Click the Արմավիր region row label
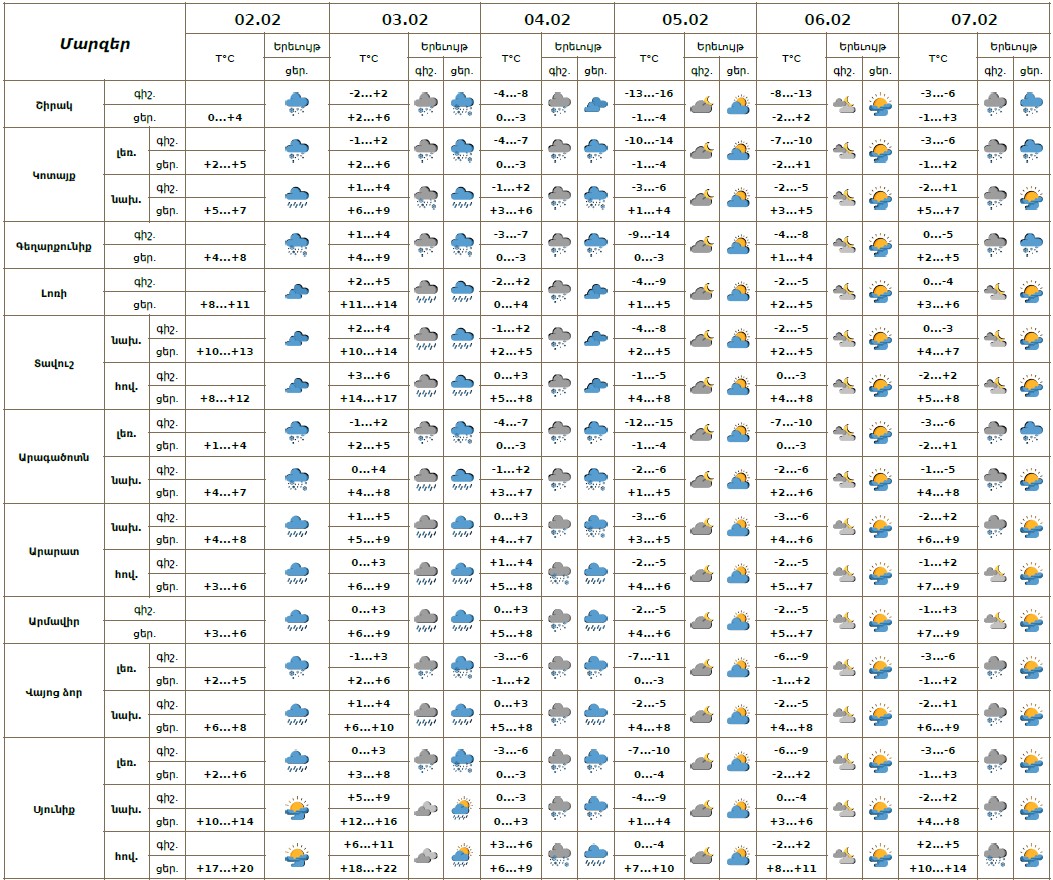 53,621
